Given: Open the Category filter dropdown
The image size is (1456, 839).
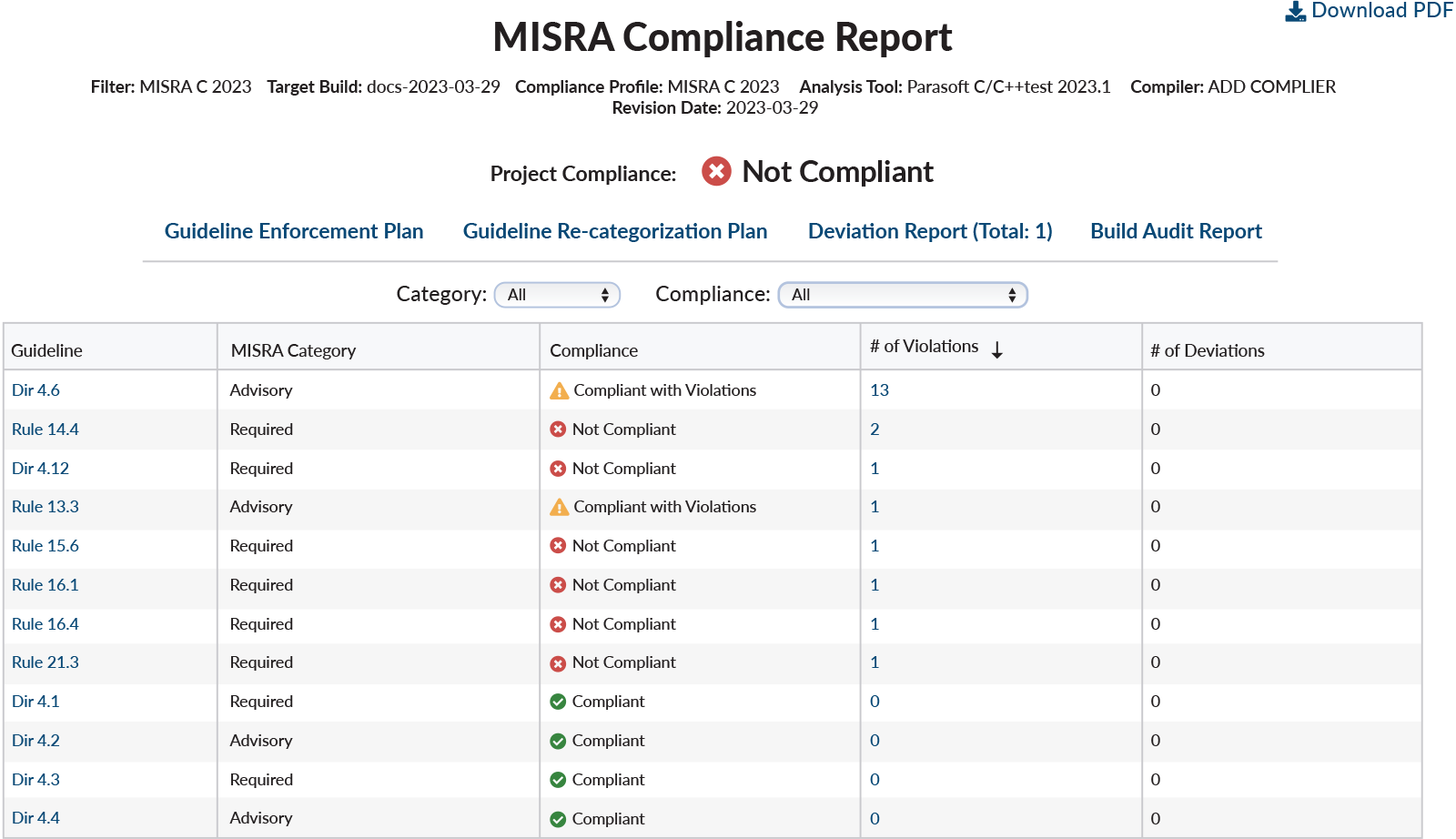Looking at the screenshot, I should click(556, 294).
